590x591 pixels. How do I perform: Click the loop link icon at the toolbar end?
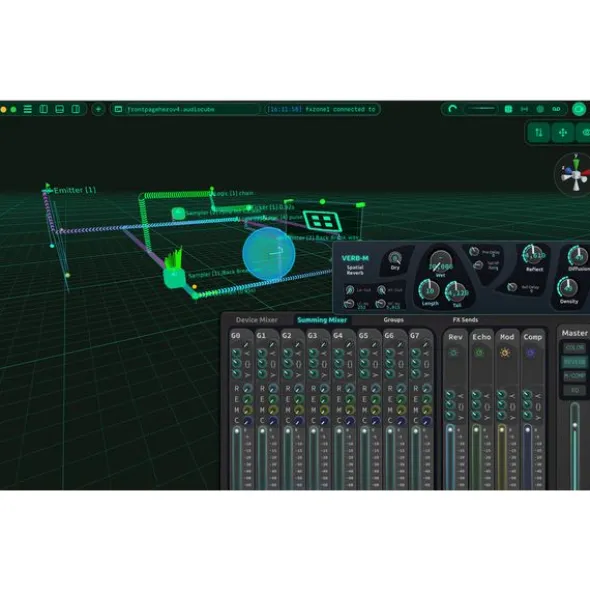(556, 109)
